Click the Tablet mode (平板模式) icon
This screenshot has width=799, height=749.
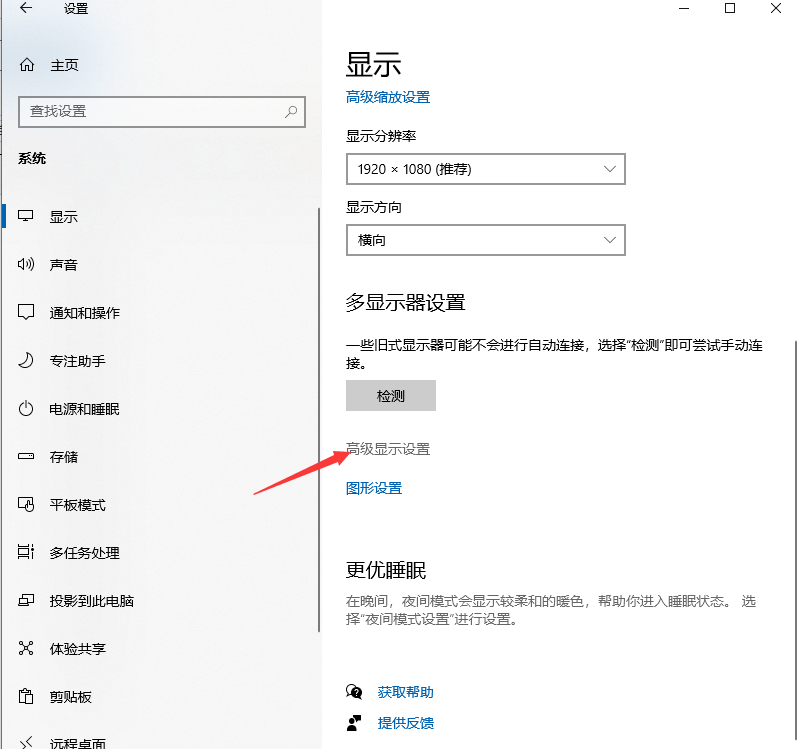pos(27,505)
